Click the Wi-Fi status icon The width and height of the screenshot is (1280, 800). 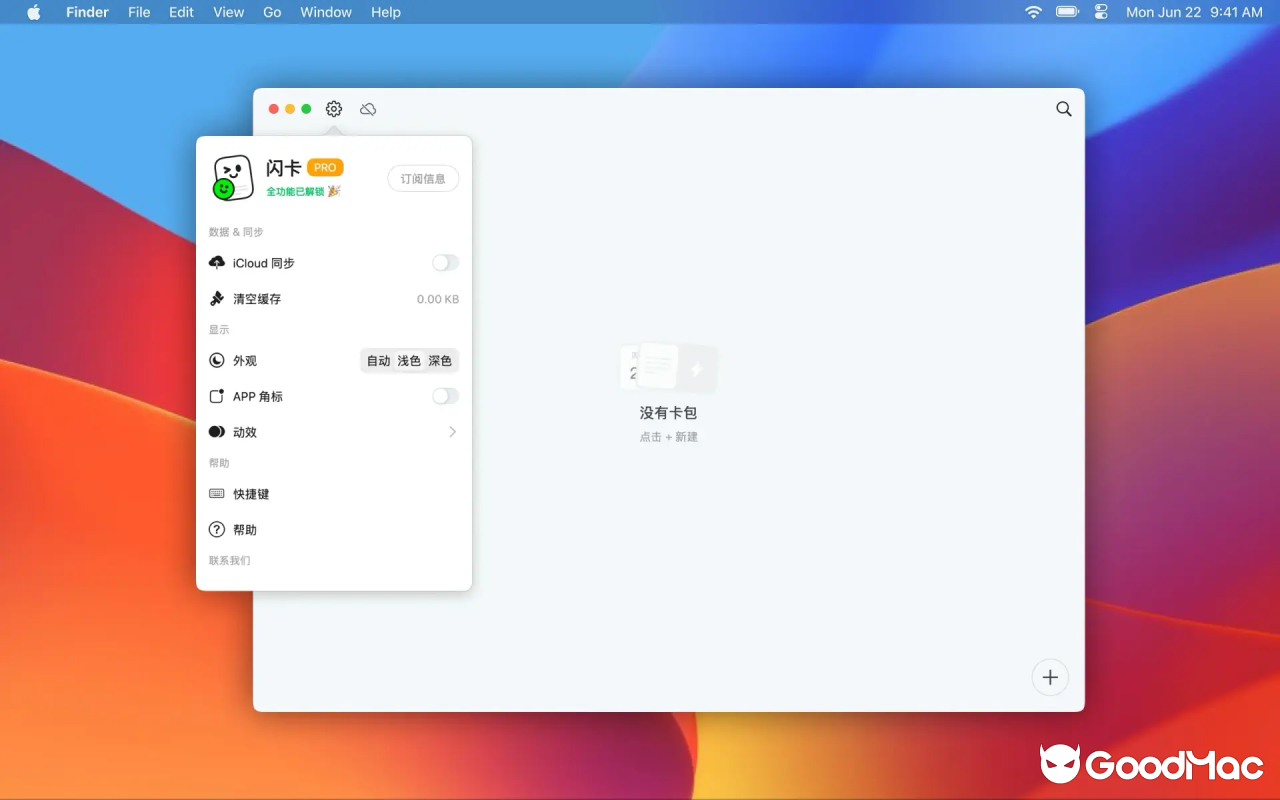1033,12
